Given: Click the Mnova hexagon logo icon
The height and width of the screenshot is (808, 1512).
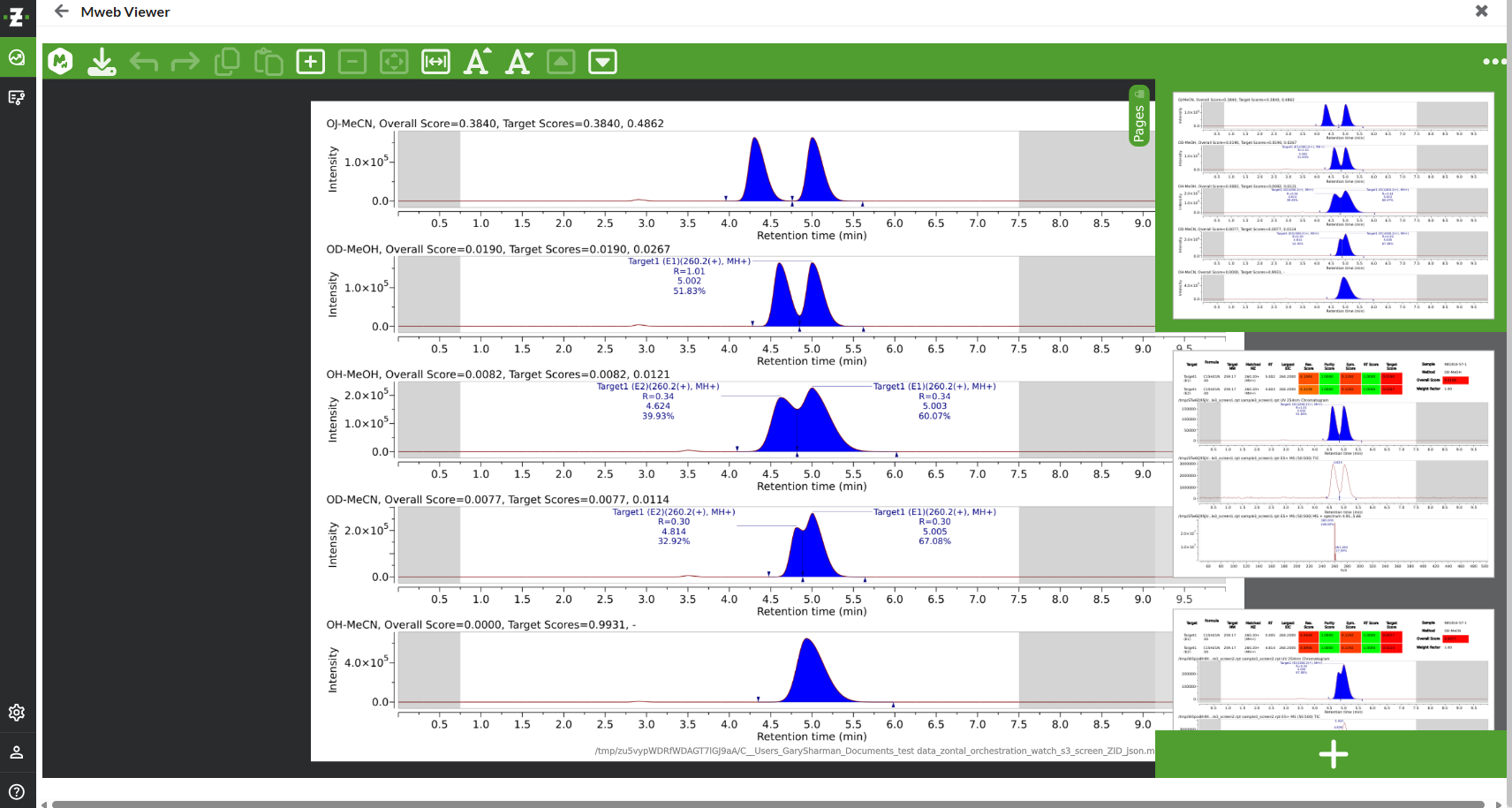Looking at the screenshot, I should pos(60,61).
